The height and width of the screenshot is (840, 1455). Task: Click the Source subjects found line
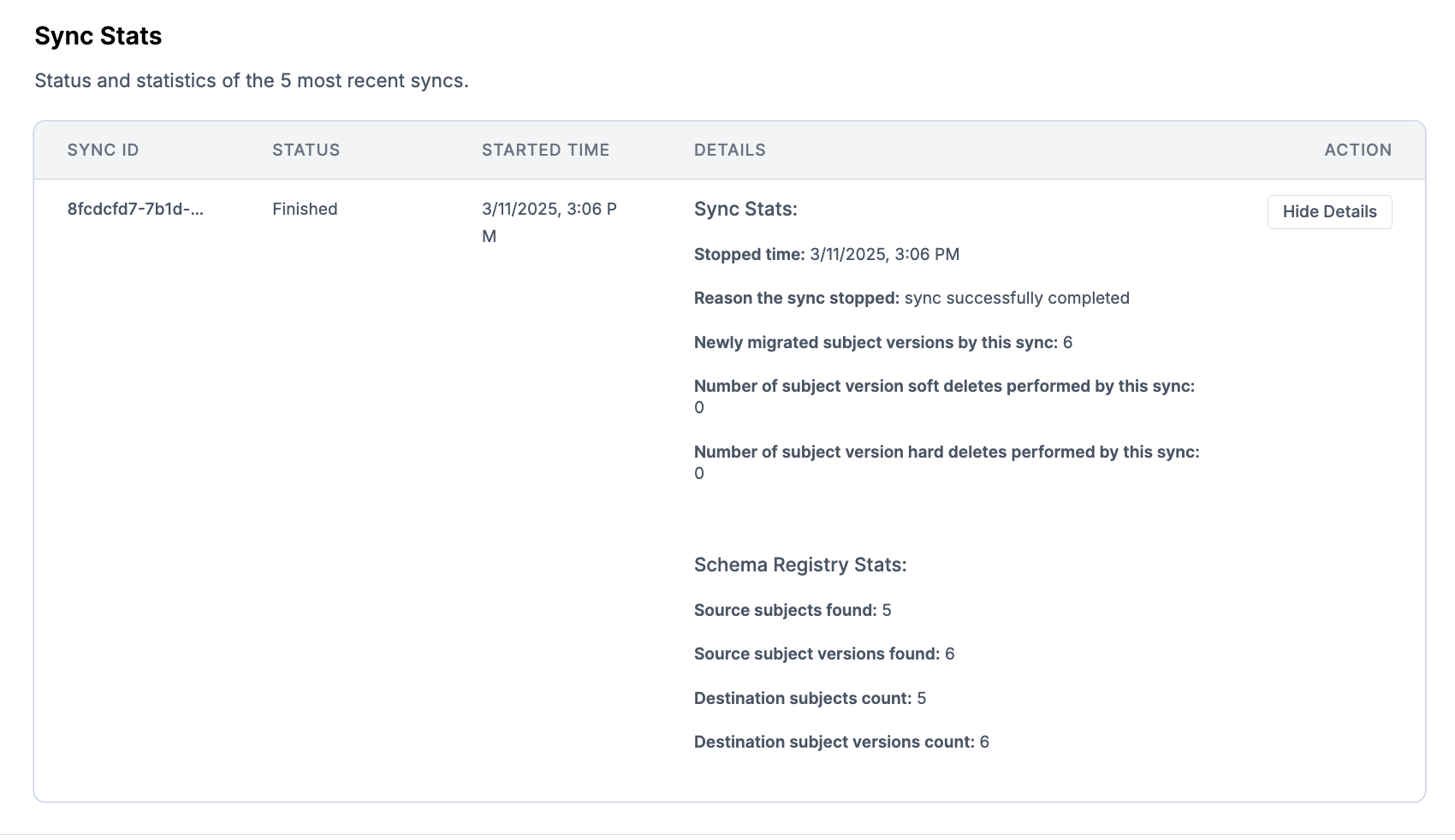point(792,610)
